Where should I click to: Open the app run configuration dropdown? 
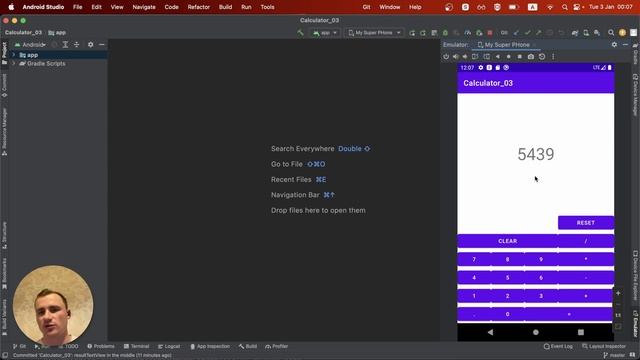[x=325, y=33]
